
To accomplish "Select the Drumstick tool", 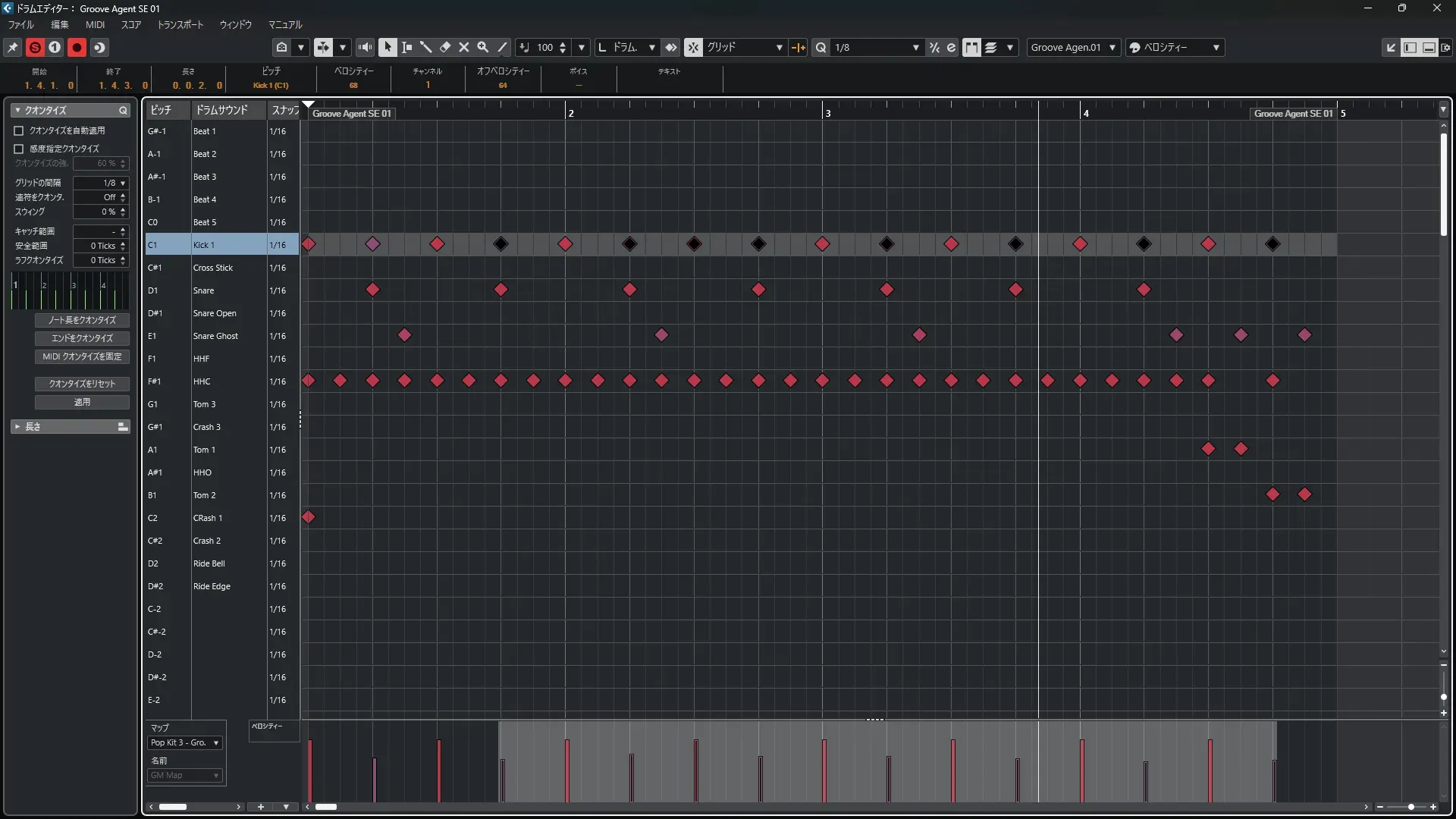I will tap(426, 47).
